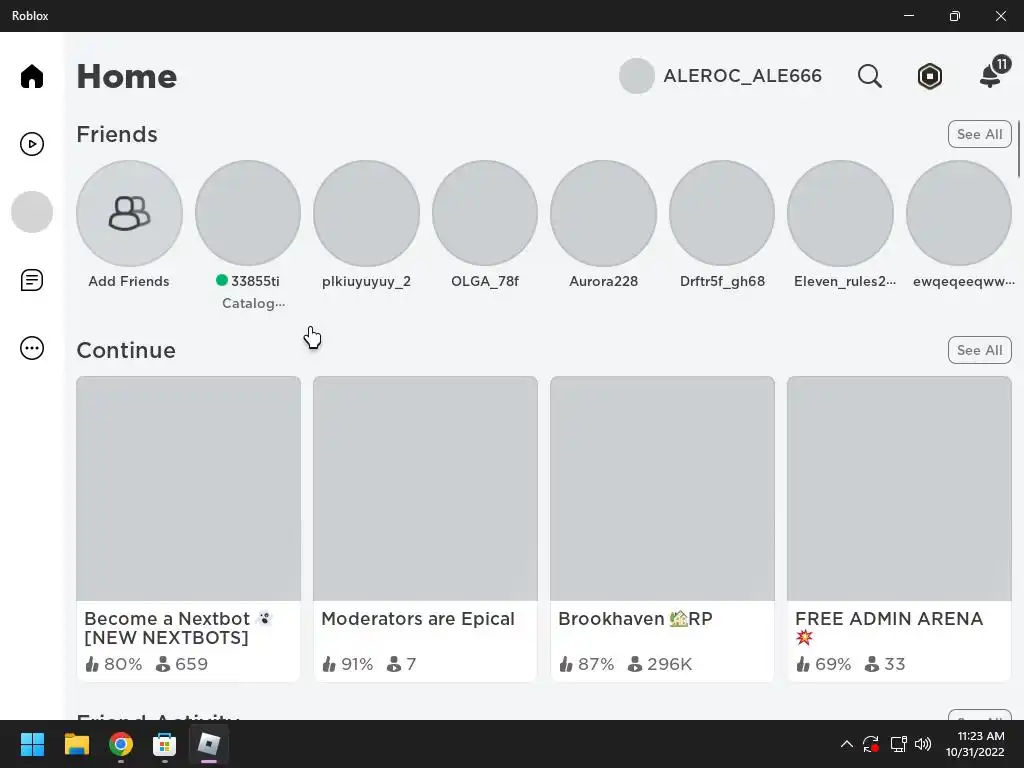Click See All for Friends

979,134
